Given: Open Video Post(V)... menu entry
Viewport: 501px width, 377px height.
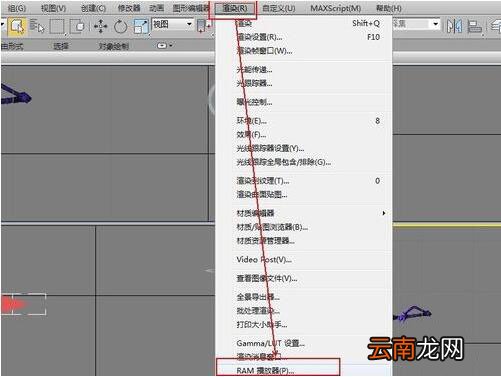Looking at the screenshot, I should [304, 259].
